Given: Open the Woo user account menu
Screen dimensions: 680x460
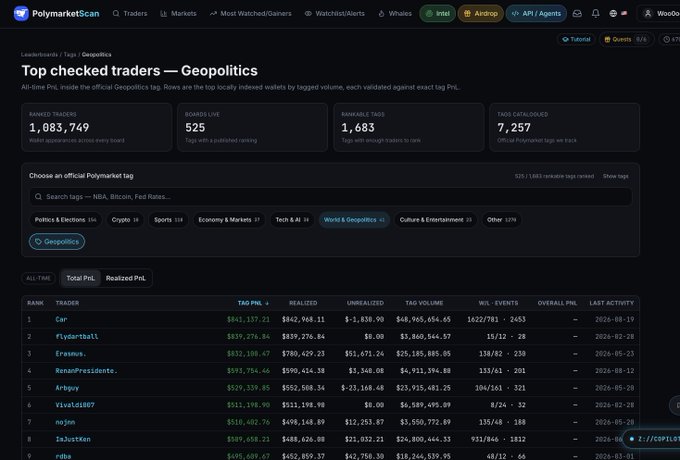Looking at the screenshot, I should pos(660,13).
